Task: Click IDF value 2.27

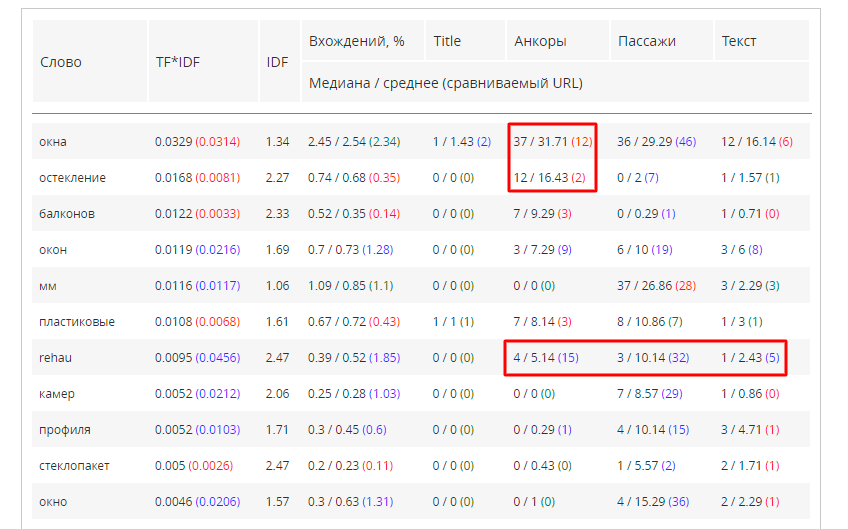Action: coord(277,177)
